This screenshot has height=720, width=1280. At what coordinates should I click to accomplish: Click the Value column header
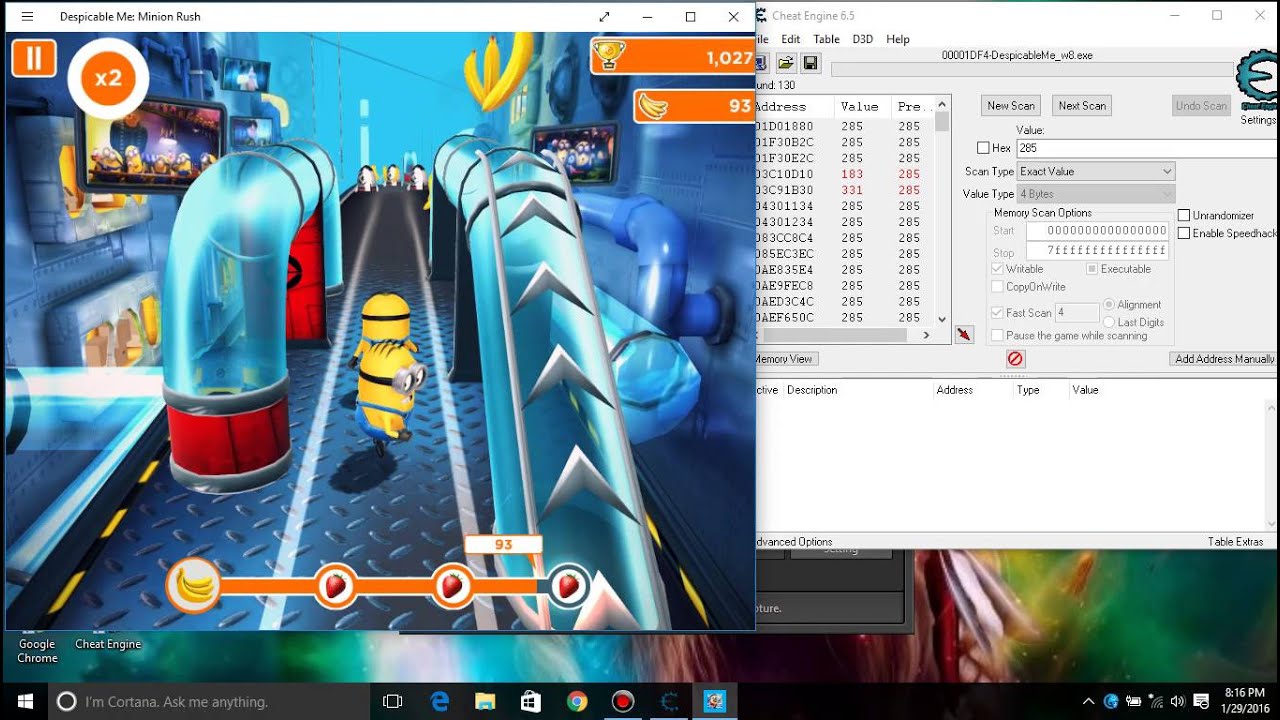[860, 106]
